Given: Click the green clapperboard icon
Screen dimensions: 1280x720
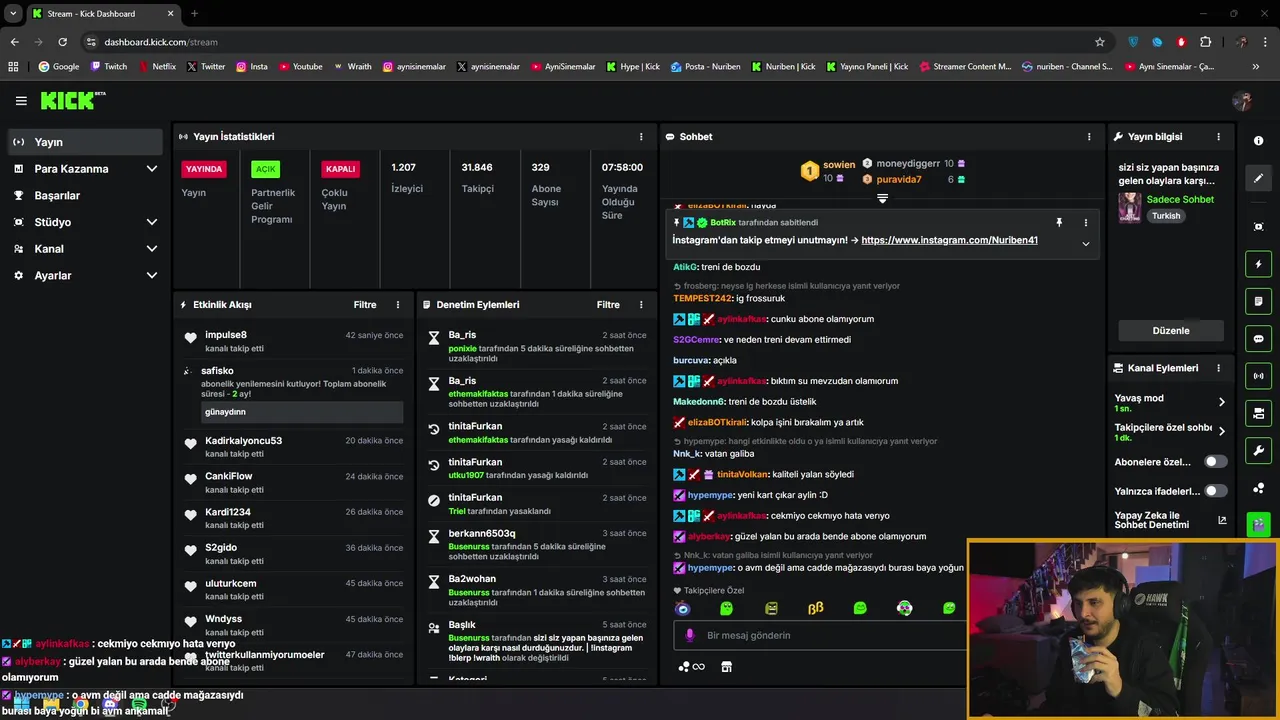Looking at the screenshot, I should (1258, 524).
